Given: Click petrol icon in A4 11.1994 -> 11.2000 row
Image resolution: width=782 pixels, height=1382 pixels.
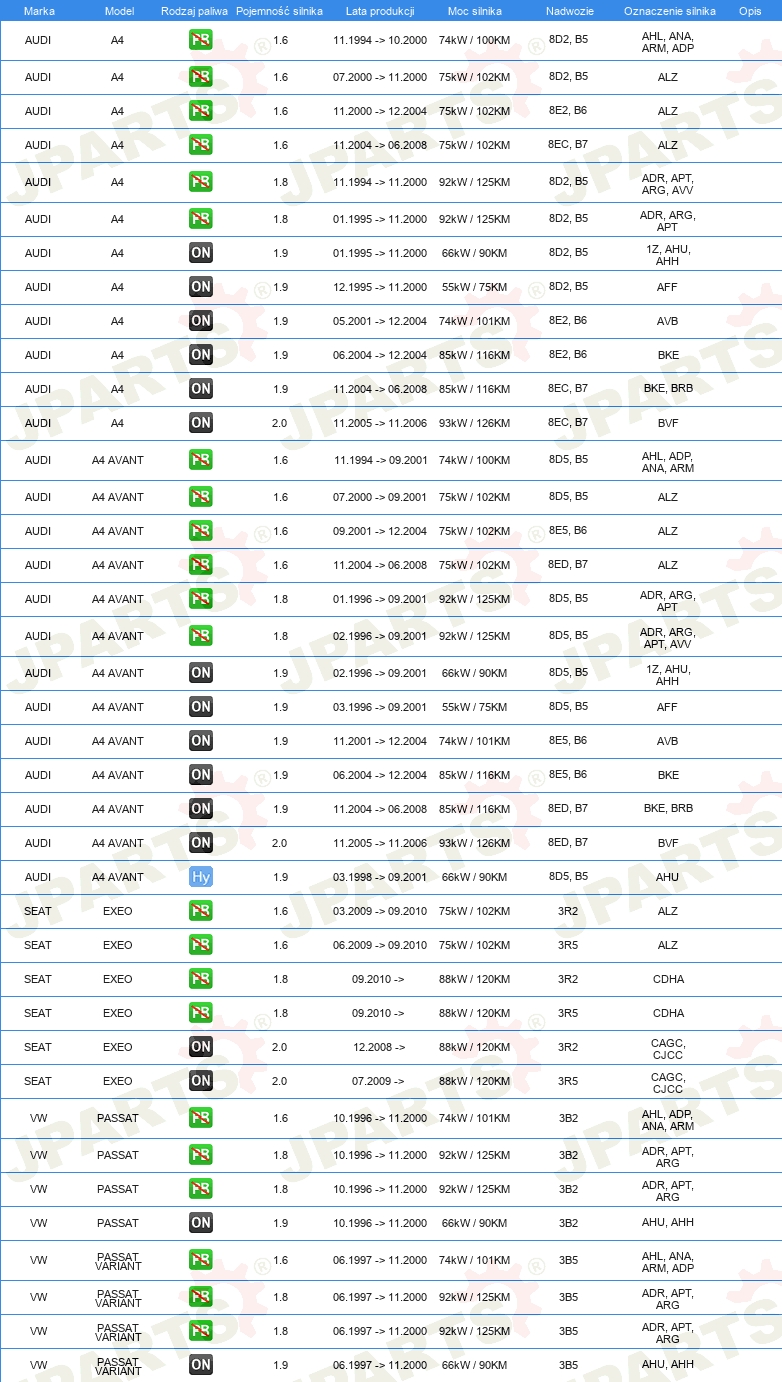Looking at the screenshot, I should tap(201, 182).
